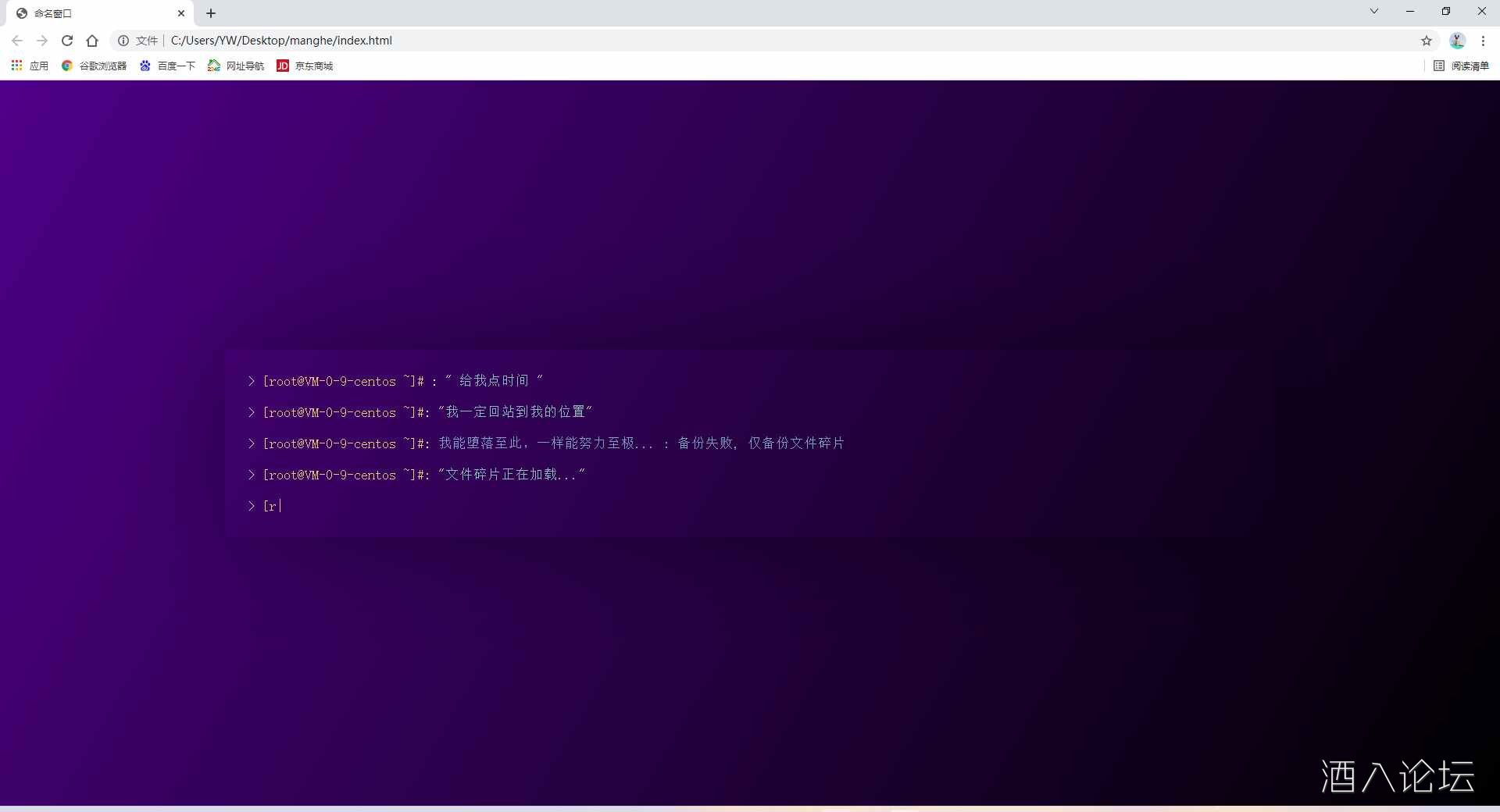Open the 应用 apps shortcut
This screenshot has height=812, width=1500.
coord(30,66)
